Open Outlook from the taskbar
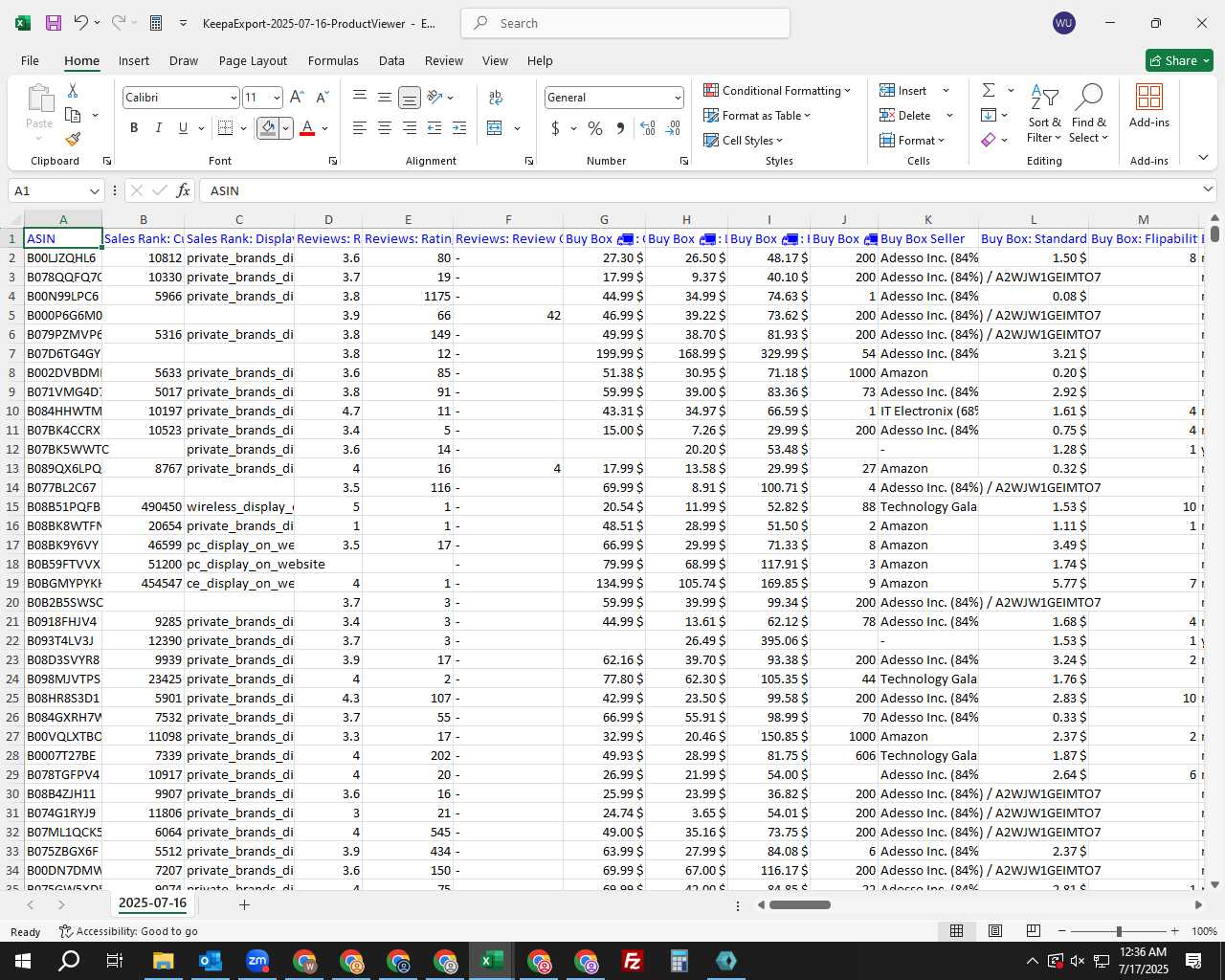Image resolution: width=1225 pixels, height=980 pixels. pos(211,961)
